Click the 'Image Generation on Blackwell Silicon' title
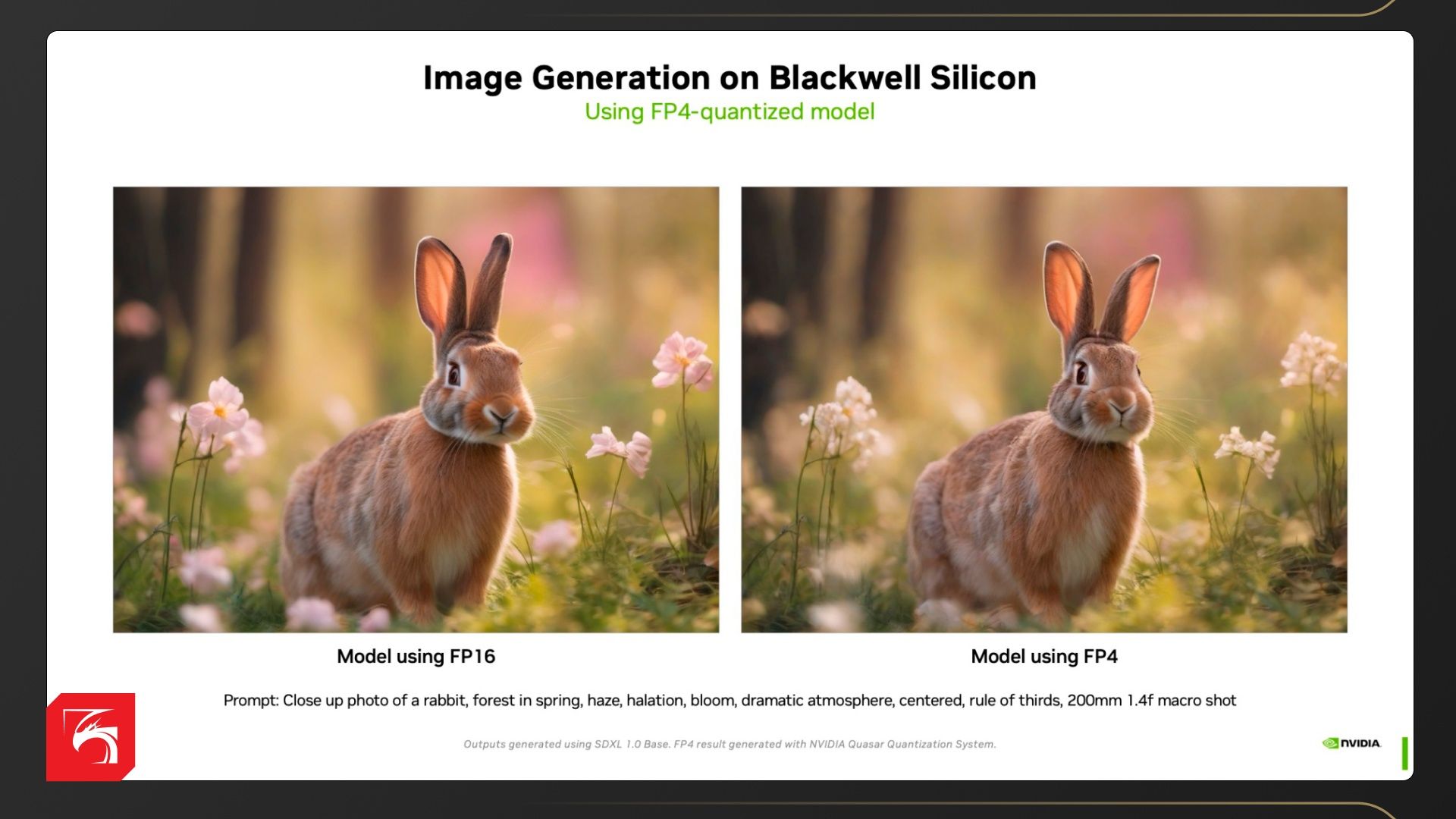Screen dimensions: 1456x819 coord(729,78)
